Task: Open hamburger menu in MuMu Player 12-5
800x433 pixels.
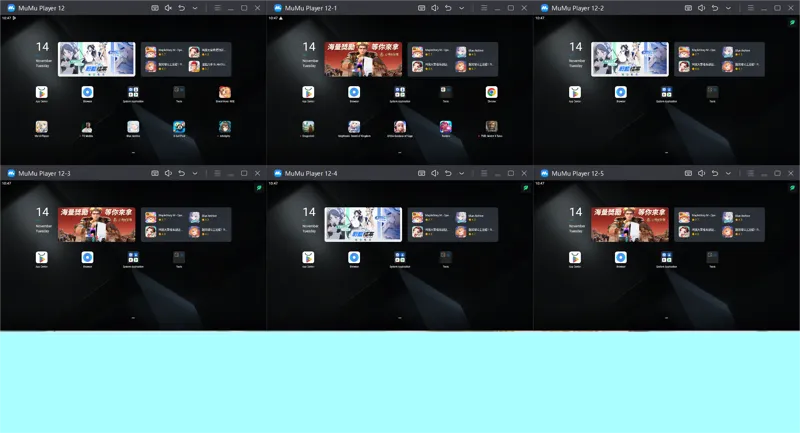Action: click(x=751, y=173)
